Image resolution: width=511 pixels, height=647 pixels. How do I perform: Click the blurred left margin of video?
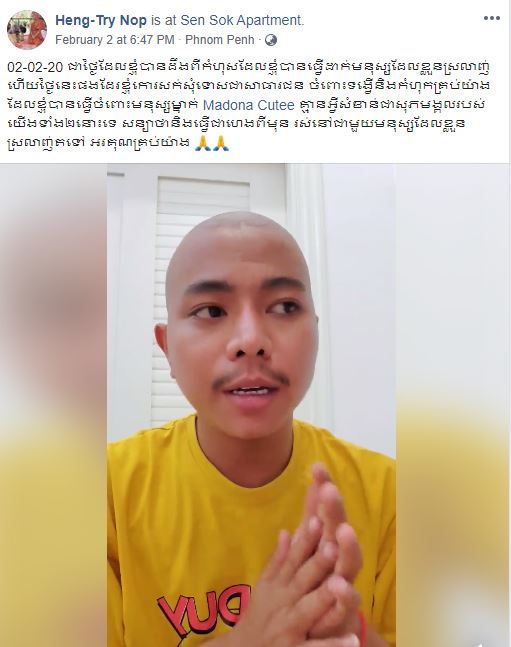(54, 405)
